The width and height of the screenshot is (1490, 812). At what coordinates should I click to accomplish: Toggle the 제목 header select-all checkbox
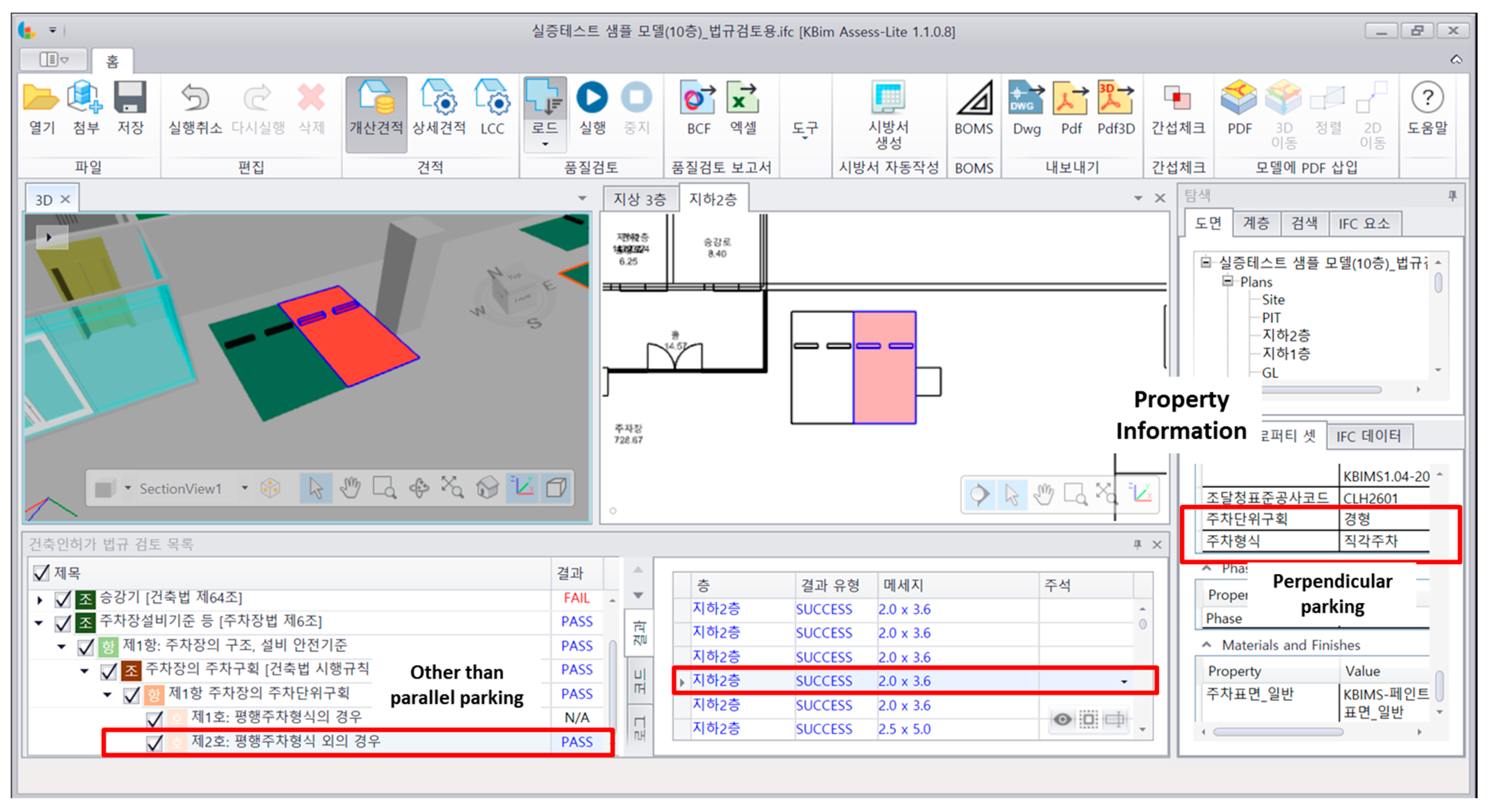point(41,573)
